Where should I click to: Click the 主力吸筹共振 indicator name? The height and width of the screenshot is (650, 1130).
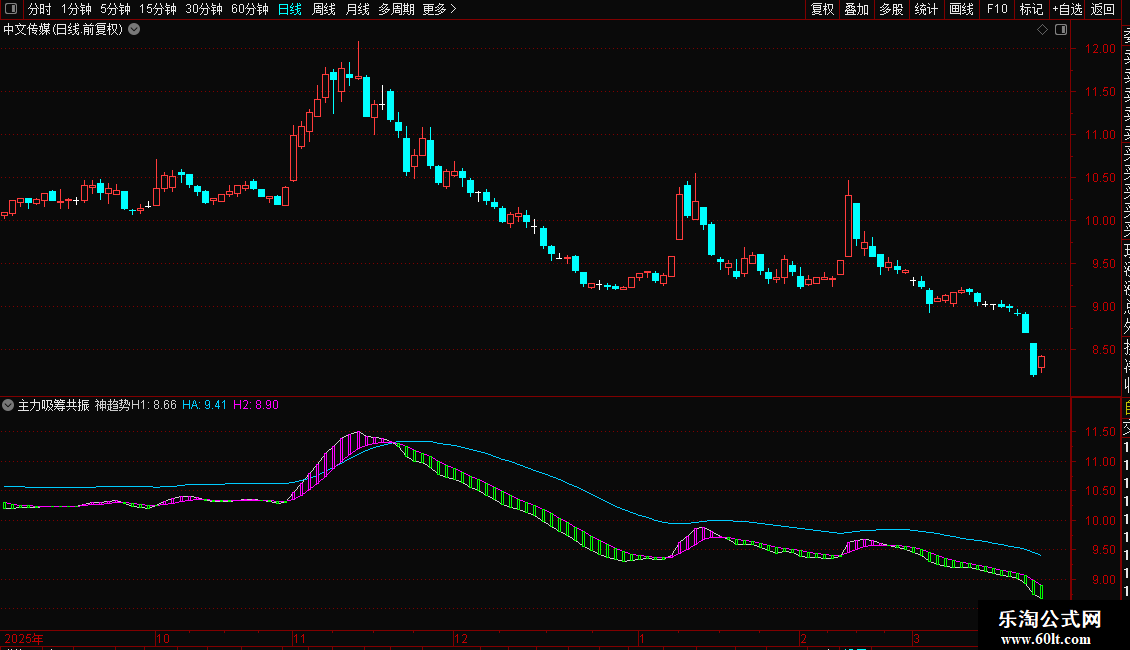[53, 405]
